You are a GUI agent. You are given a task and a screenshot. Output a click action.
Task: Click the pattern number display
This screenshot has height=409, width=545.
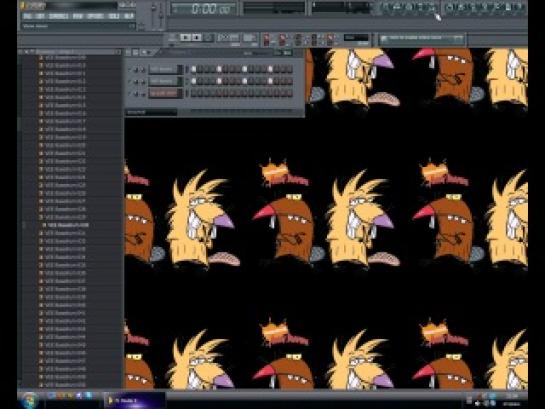(249, 38)
